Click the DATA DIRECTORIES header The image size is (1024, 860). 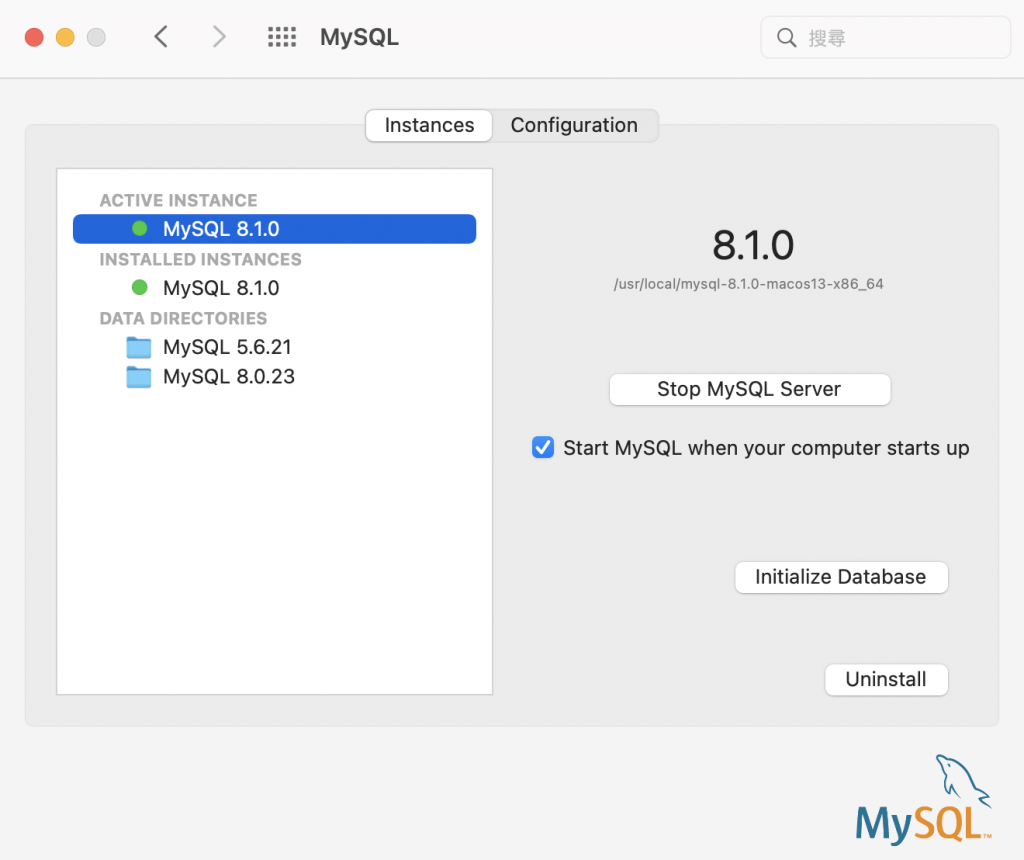(x=184, y=318)
